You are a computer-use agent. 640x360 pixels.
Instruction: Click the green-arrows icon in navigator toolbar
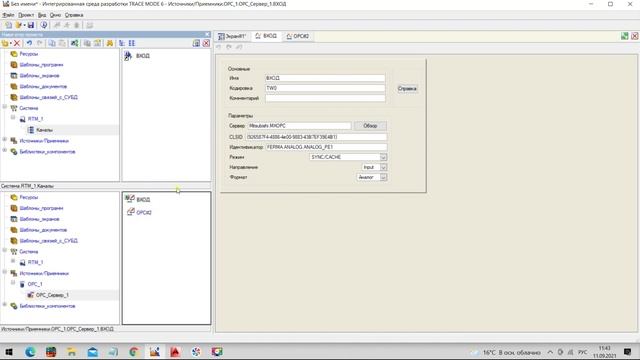click(x=74, y=43)
